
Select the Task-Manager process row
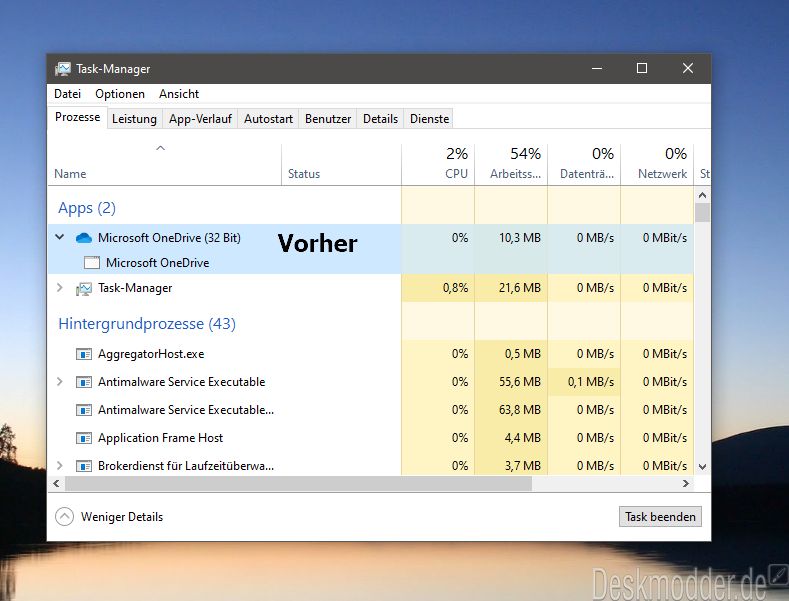pos(371,288)
